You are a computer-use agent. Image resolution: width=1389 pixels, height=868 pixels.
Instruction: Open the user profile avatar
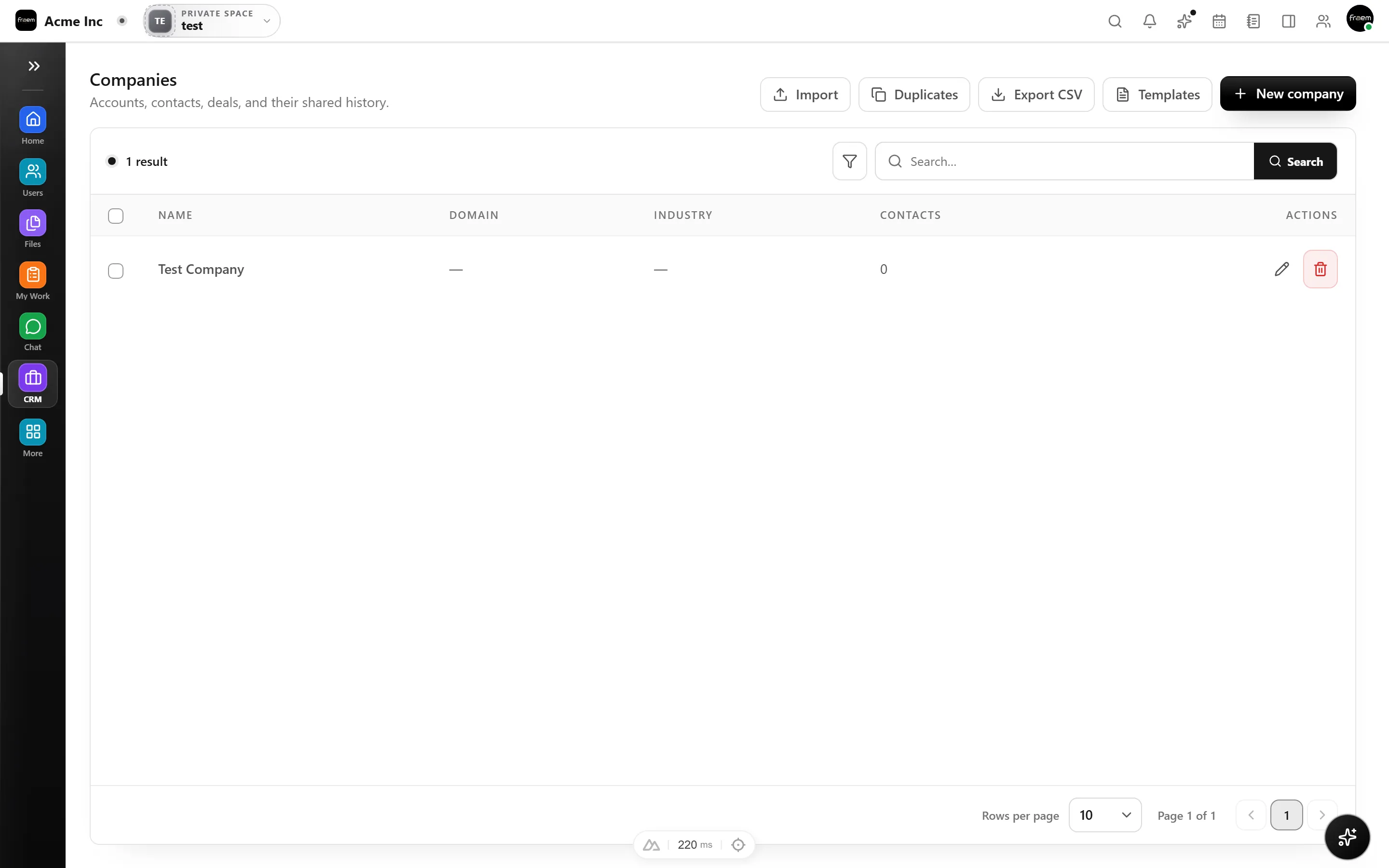point(1360,19)
